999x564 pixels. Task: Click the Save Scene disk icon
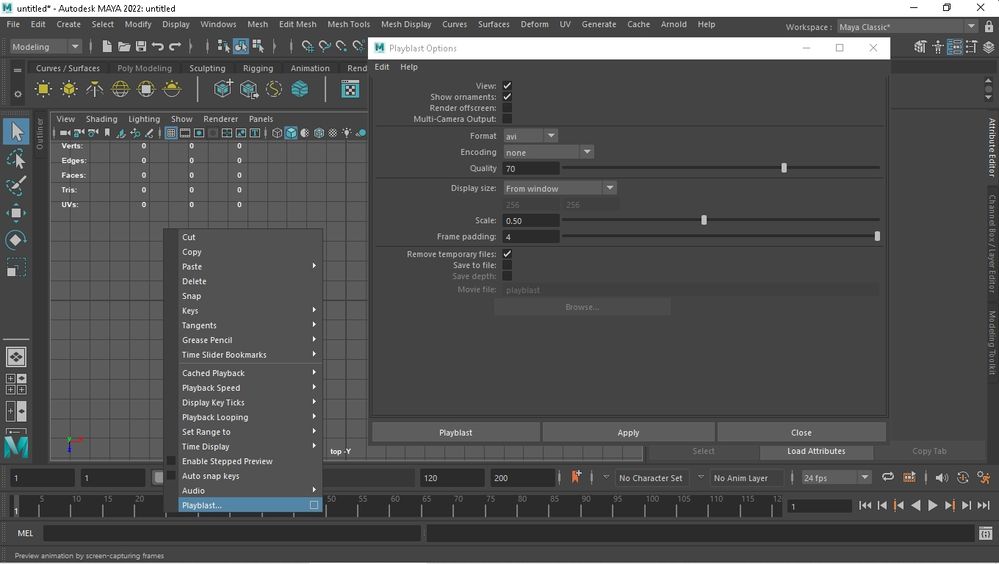141,47
